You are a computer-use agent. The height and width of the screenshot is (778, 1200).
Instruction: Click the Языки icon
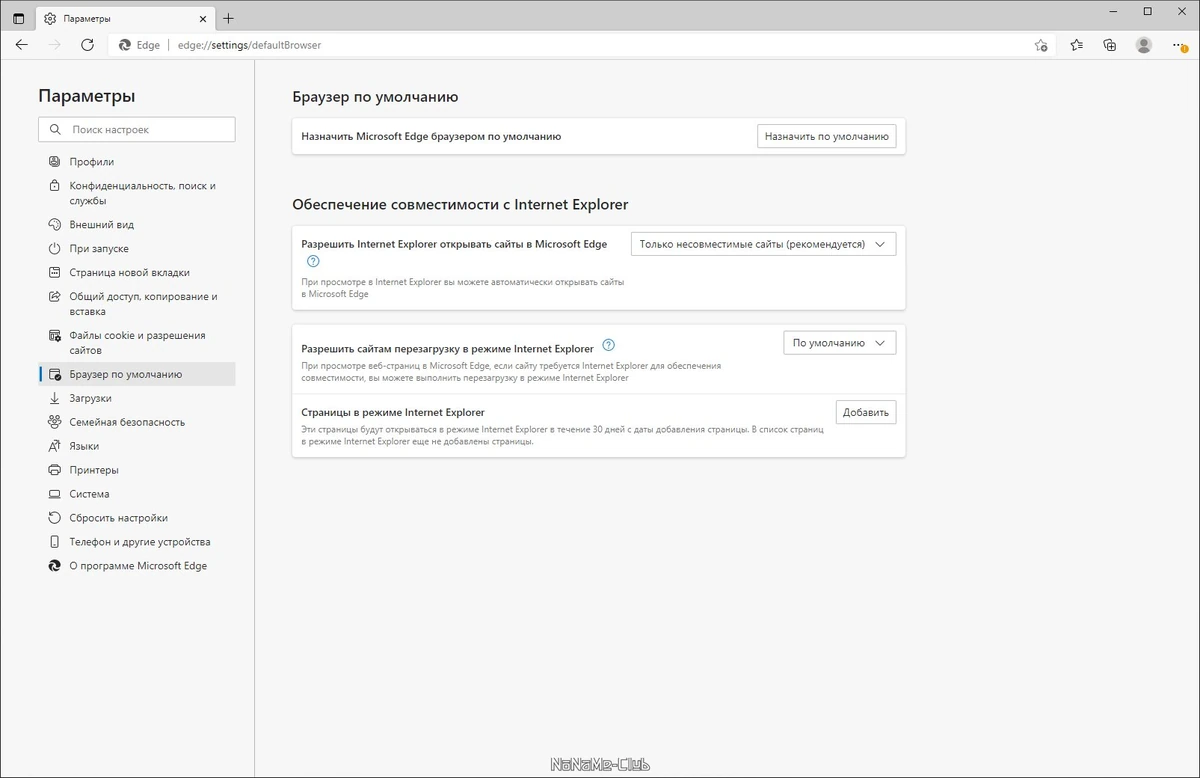[55, 446]
